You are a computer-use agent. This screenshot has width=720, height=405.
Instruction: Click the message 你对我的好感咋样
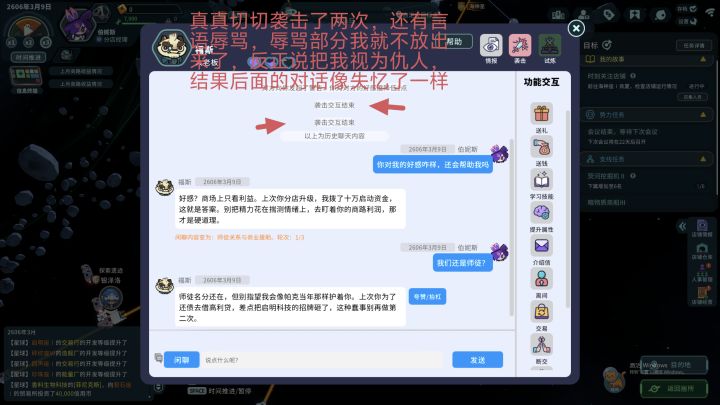tap(433, 164)
